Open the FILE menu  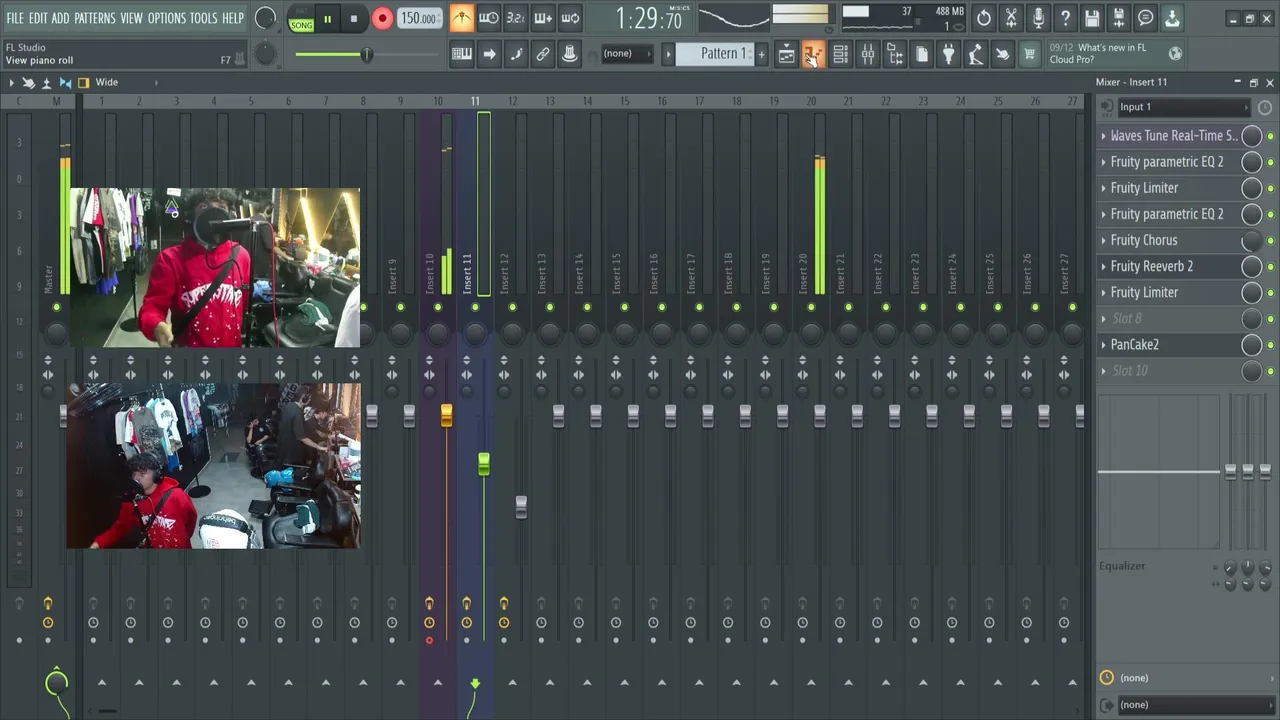(x=15, y=18)
